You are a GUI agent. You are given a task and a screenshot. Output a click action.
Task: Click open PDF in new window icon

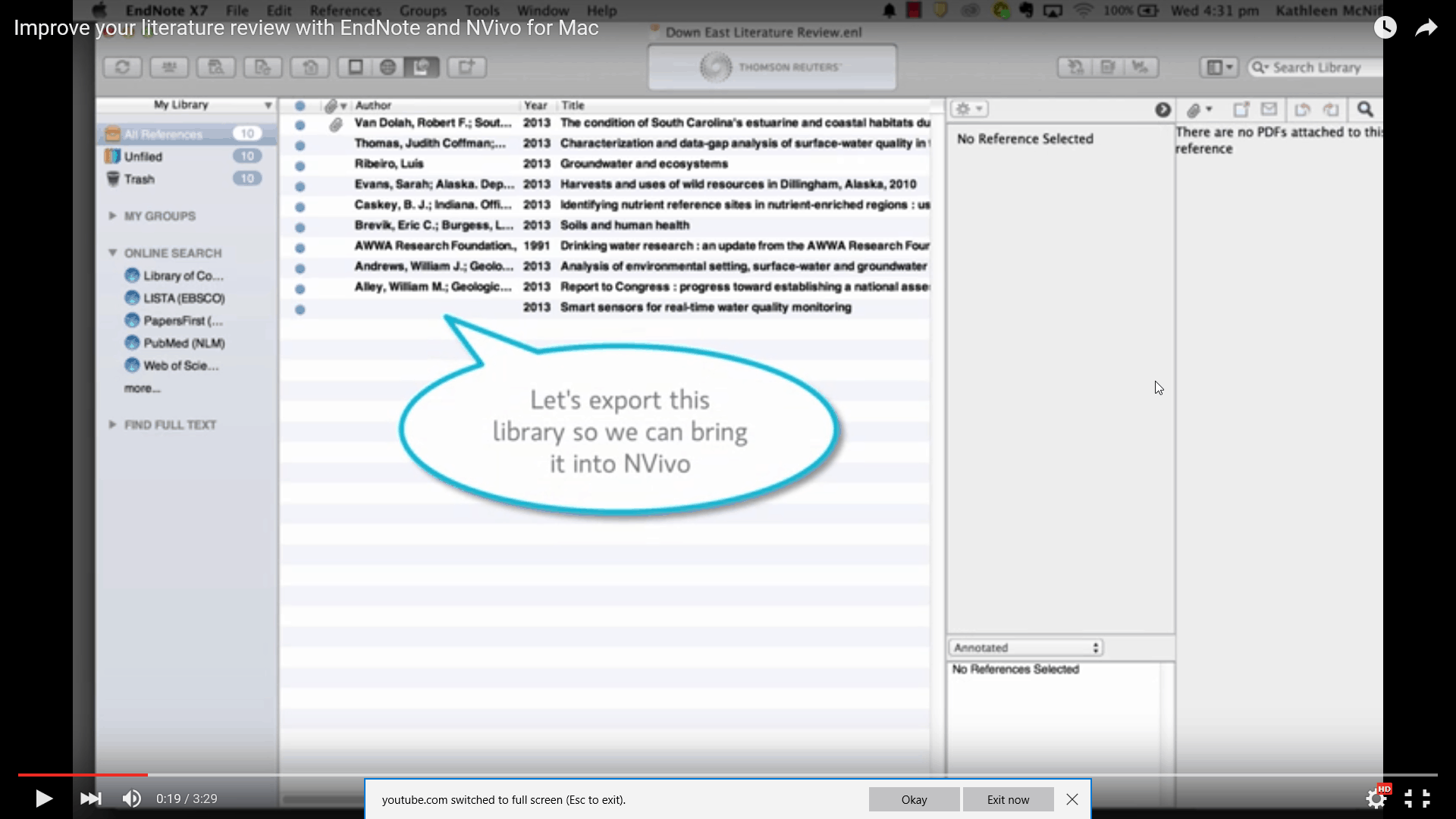1241,110
